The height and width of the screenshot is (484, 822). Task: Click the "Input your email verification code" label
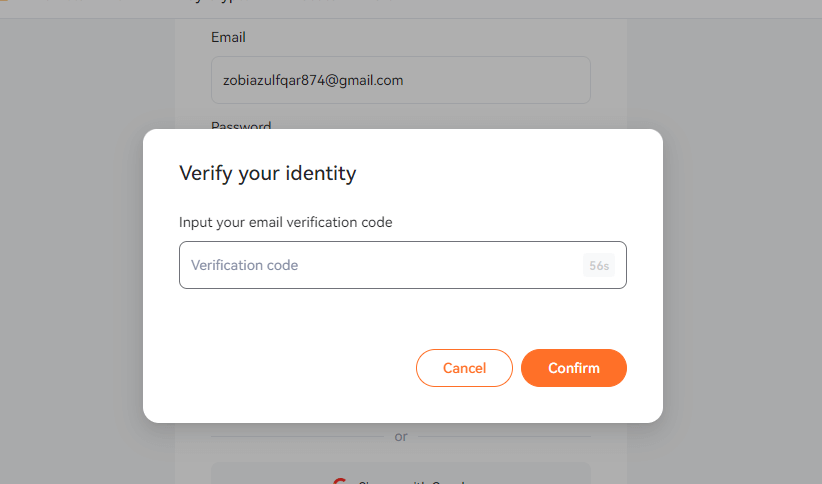click(285, 222)
